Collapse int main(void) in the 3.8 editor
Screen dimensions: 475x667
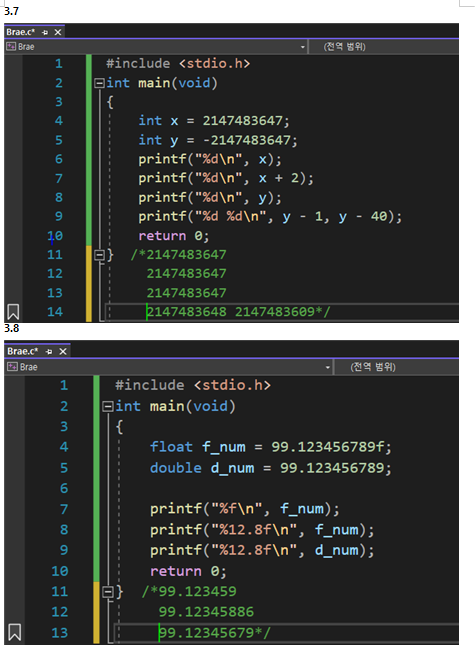tap(108, 407)
